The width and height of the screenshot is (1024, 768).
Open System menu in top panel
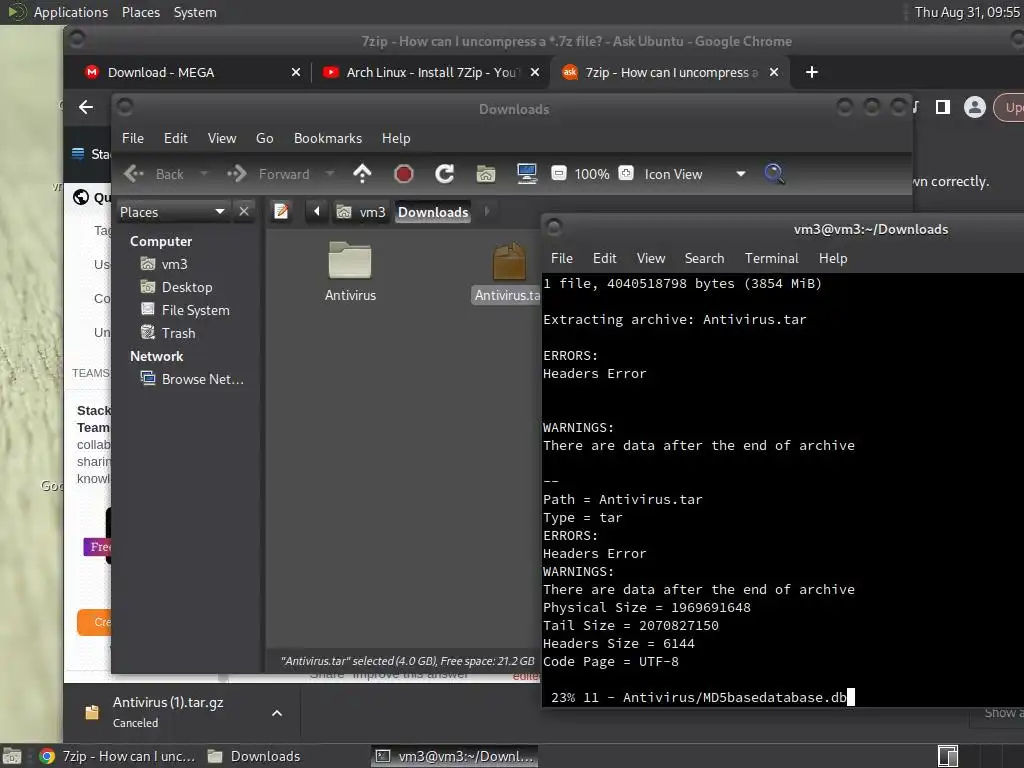(195, 12)
